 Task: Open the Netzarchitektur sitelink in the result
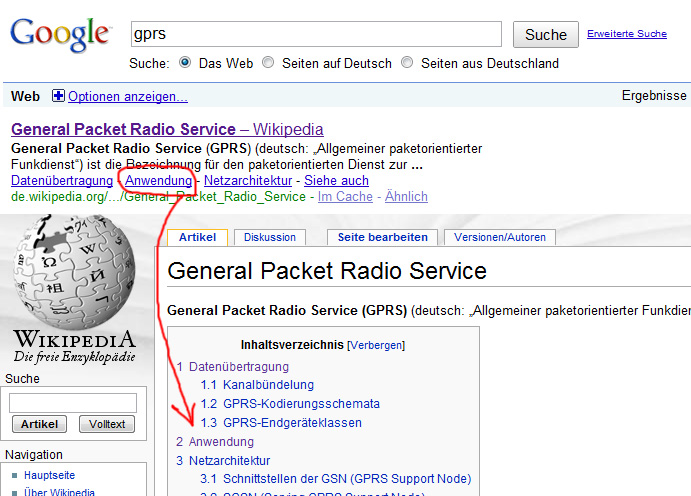[x=248, y=181]
